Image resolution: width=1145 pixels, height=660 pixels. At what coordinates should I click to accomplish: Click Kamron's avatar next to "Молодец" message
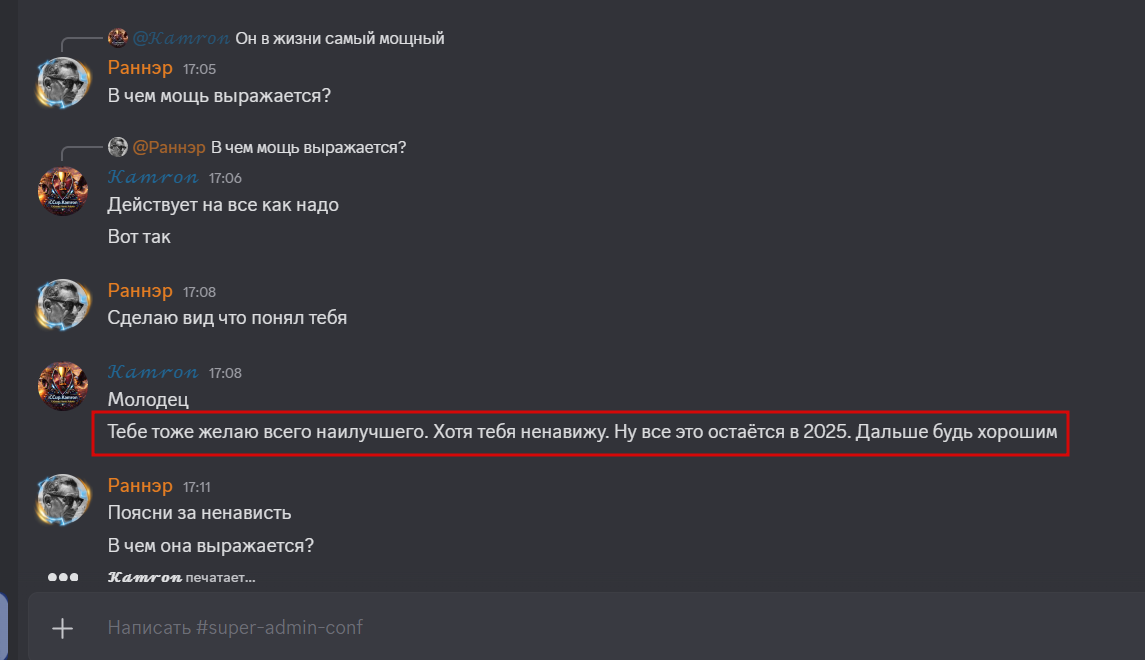point(64,386)
